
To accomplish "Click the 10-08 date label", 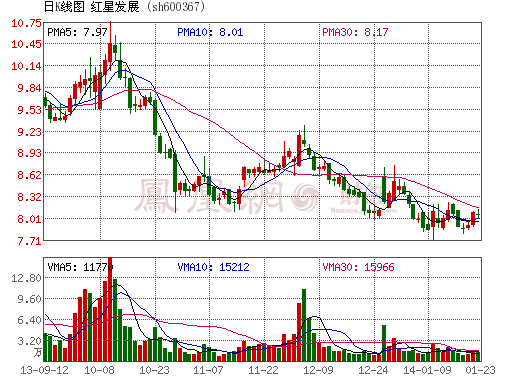I will pos(99,370).
